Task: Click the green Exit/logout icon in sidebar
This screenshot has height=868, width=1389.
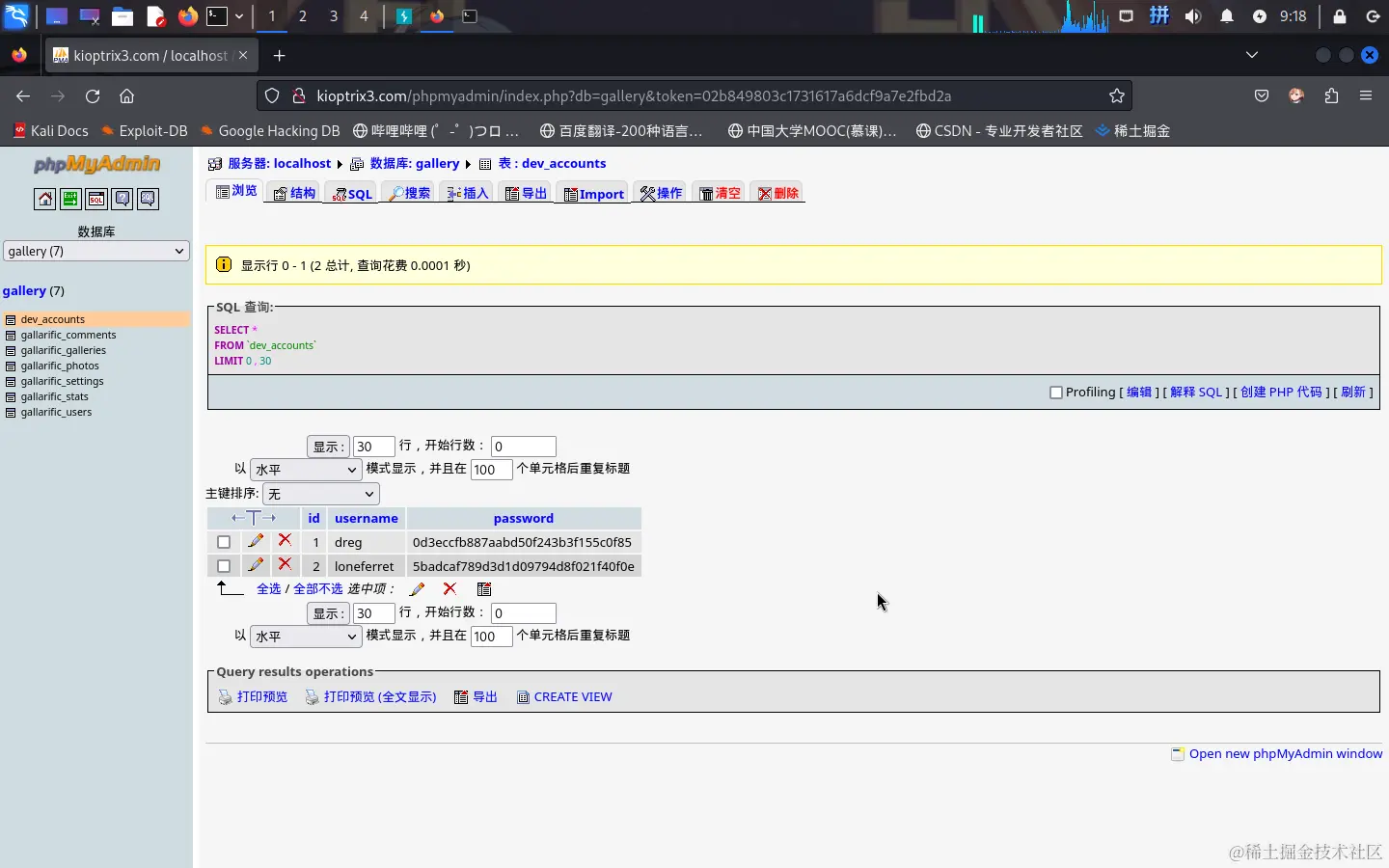Action: [x=70, y=199]
